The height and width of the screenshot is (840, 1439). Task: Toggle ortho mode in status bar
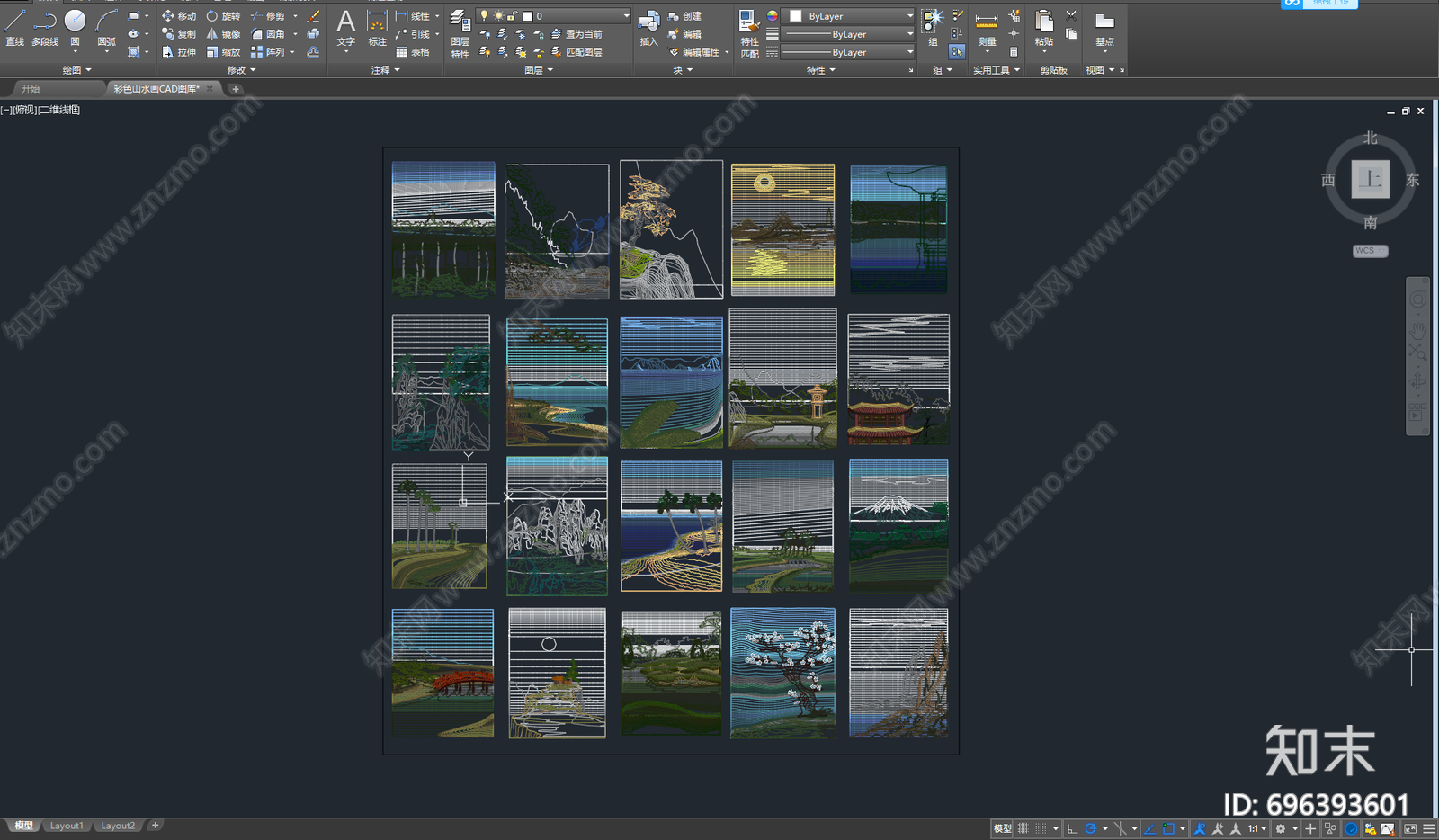pos(1072,828)
